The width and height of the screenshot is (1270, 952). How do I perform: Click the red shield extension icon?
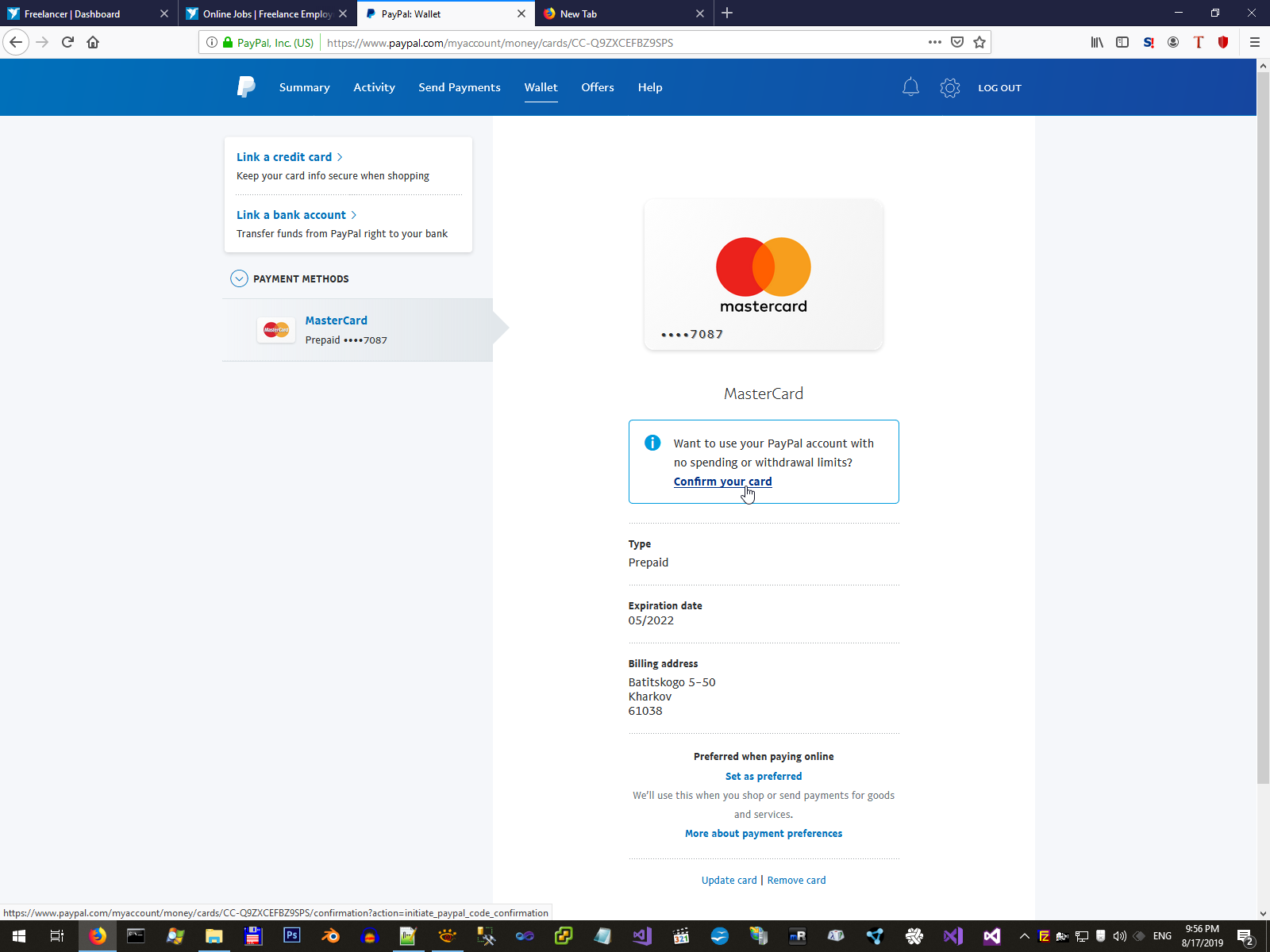[1223, 42]
